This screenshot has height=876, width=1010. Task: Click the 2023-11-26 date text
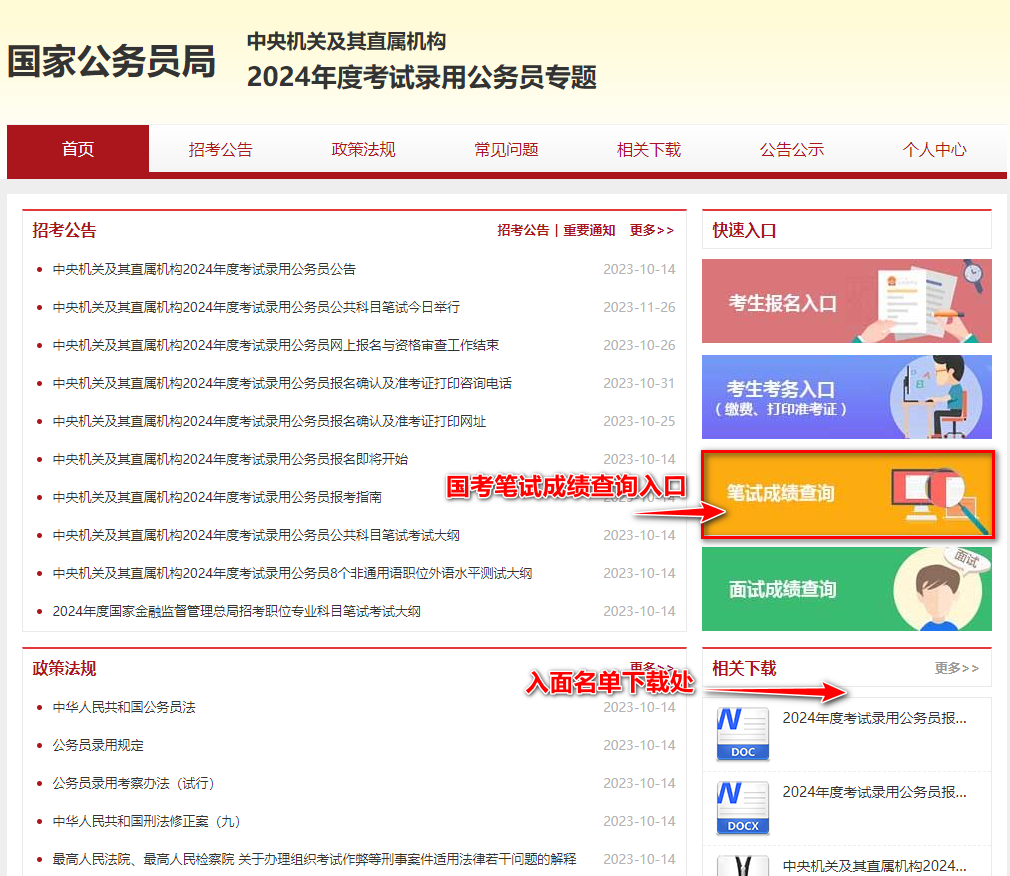tap(639, 307)
